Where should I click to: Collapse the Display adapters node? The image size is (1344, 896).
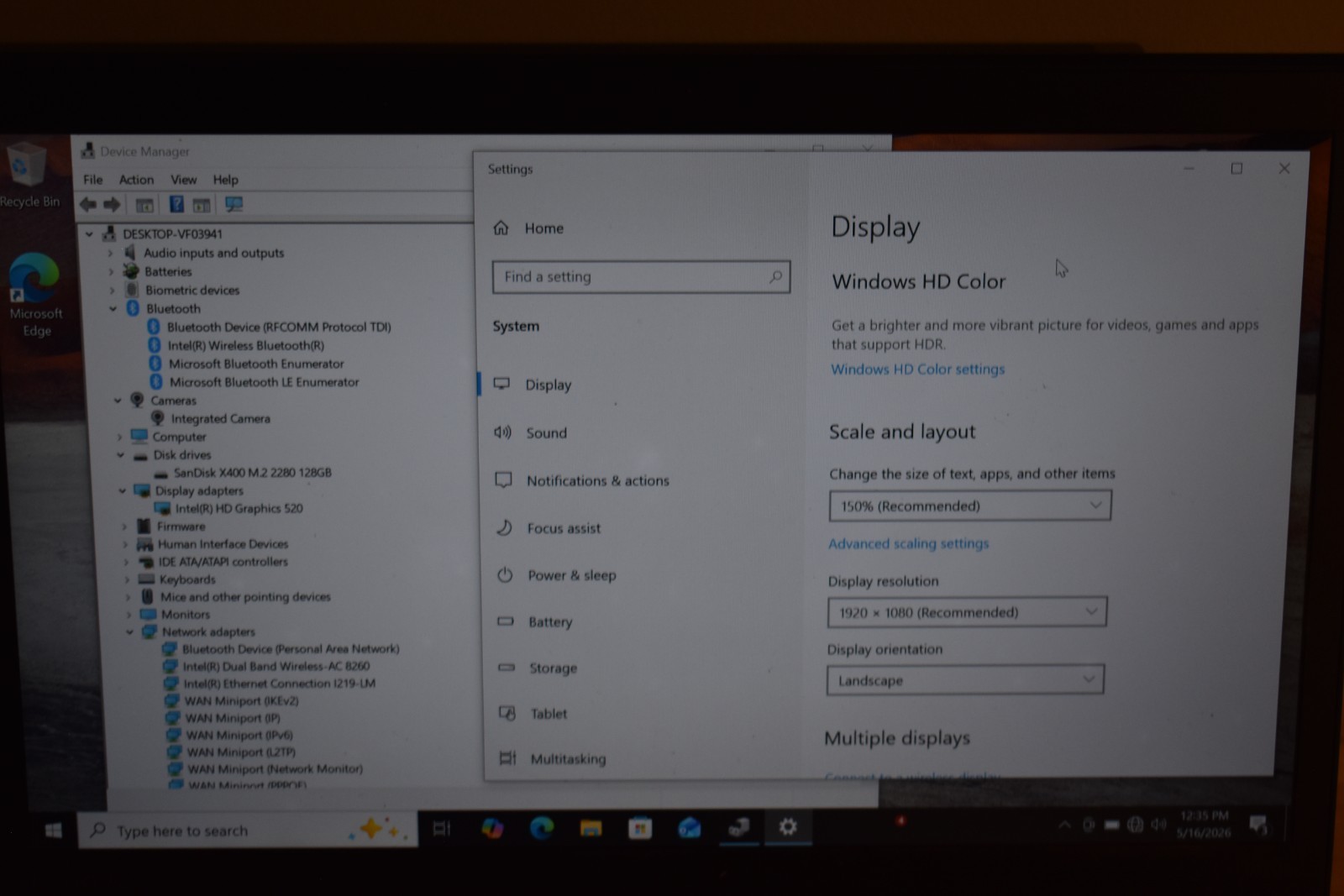[x=122, y=491]
